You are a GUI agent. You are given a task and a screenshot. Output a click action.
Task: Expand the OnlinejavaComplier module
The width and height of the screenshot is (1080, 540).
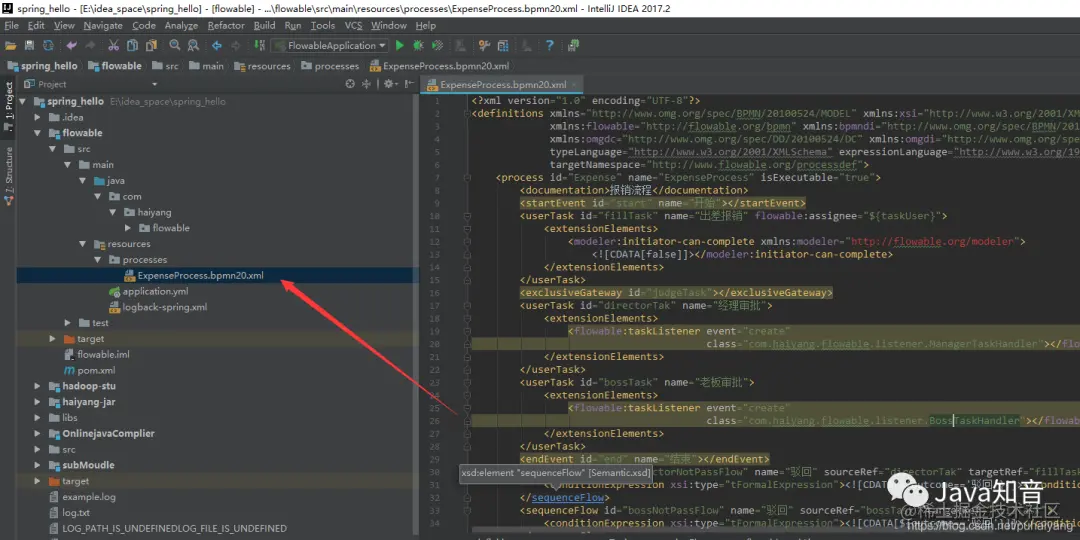pos(37,434)
